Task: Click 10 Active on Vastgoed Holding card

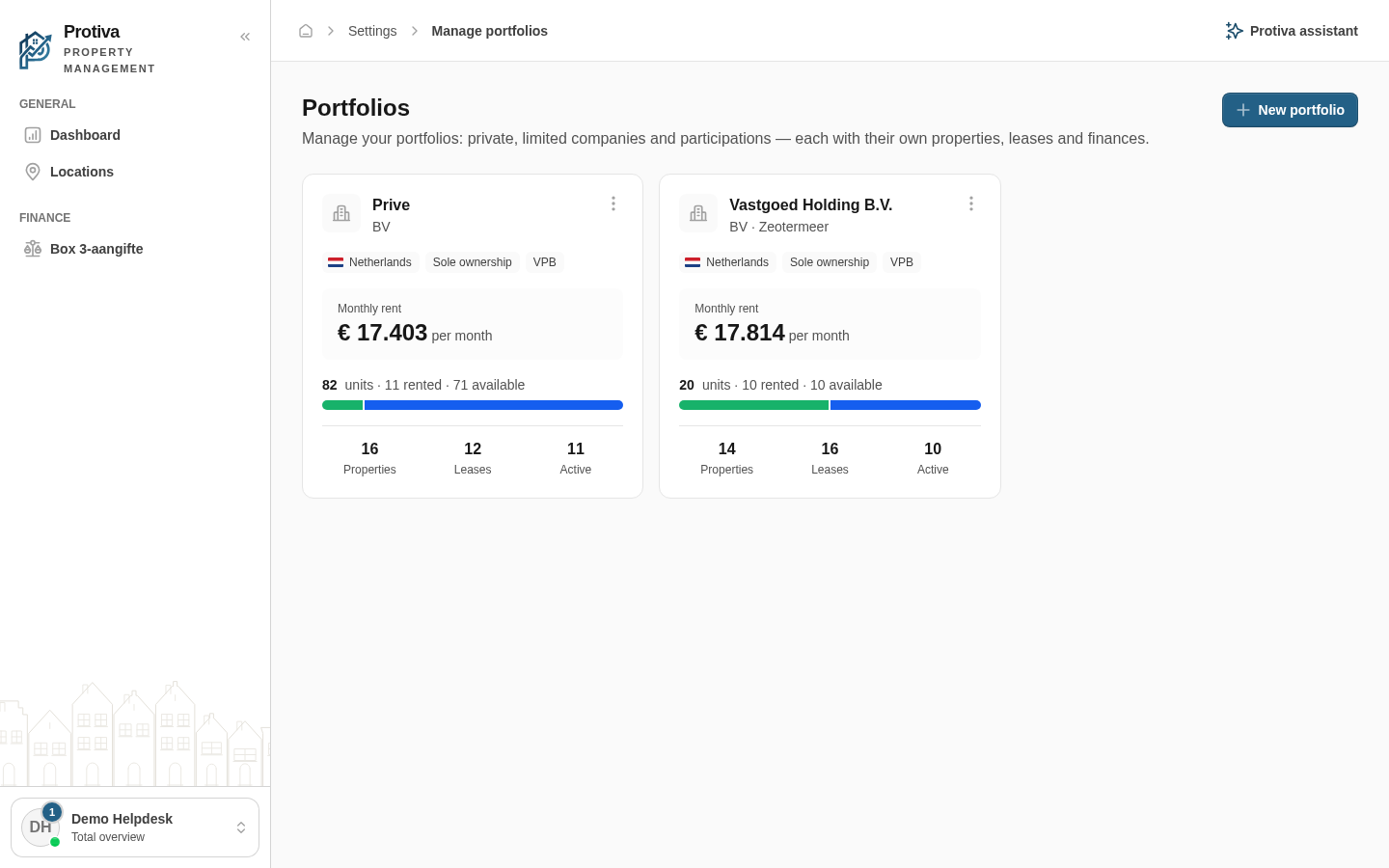Action: click(933, 458)
